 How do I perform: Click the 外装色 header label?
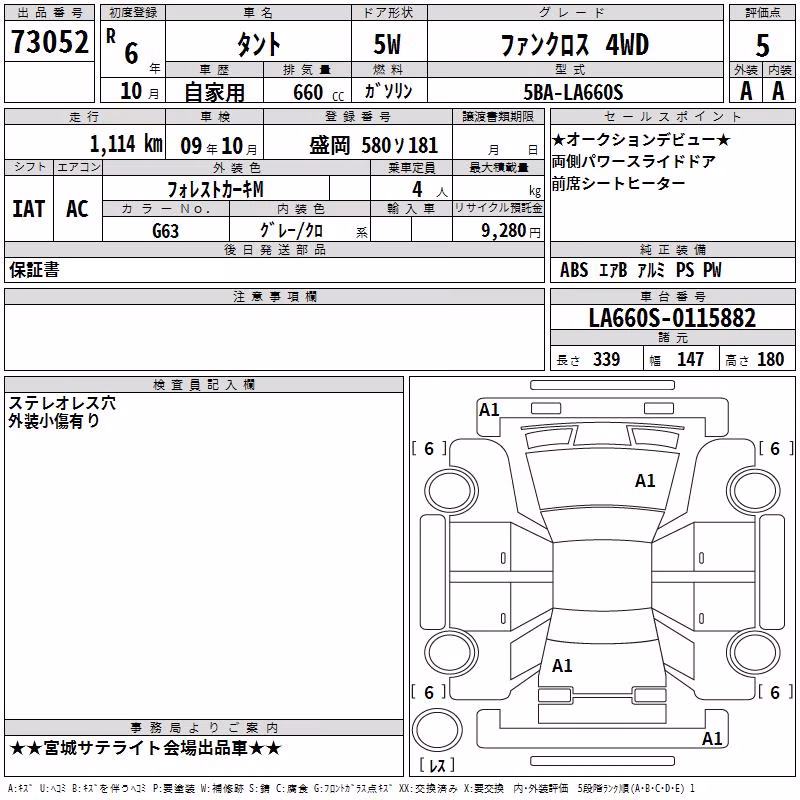tap(237, 168)
